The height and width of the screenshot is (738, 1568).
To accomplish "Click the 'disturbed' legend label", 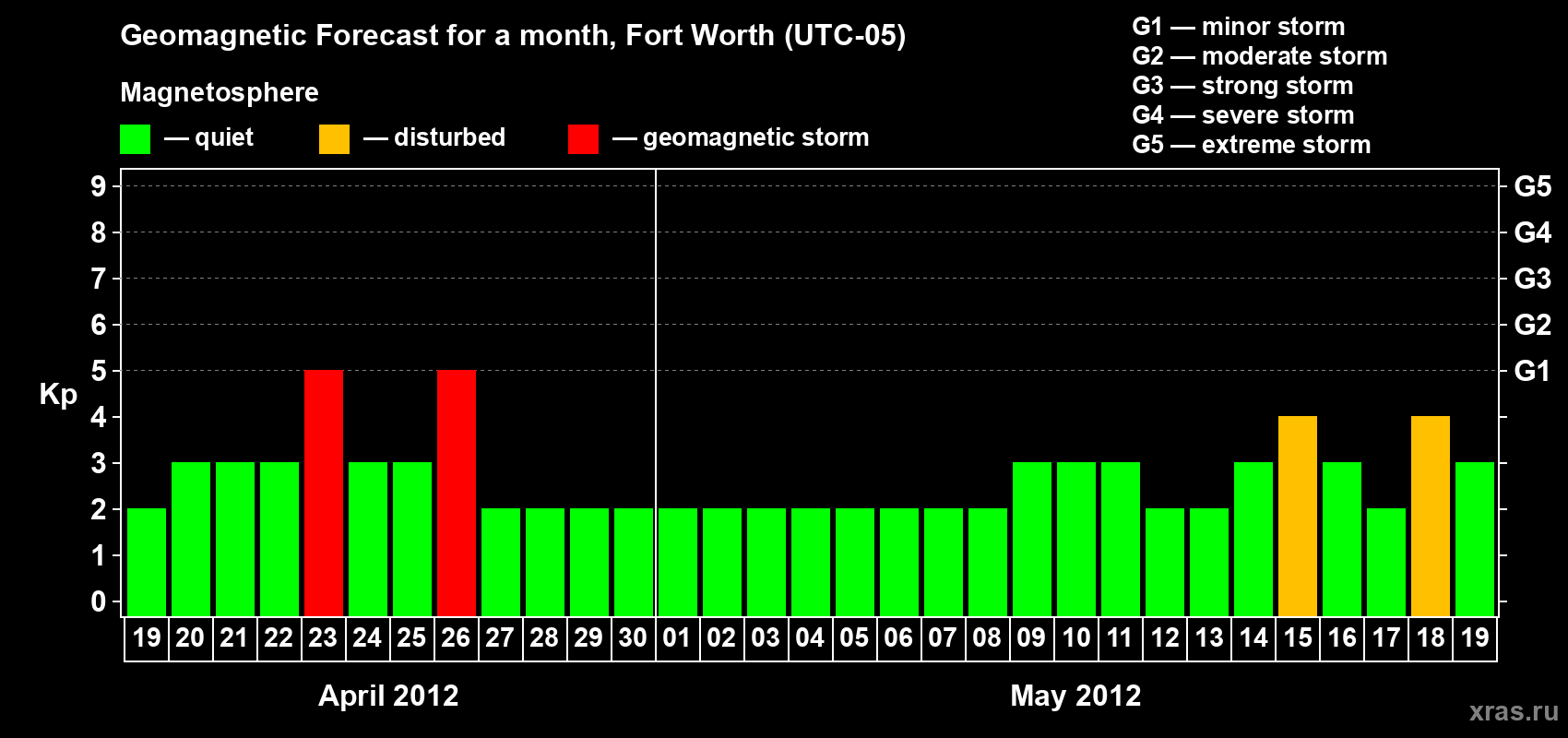I will point(449,137).
